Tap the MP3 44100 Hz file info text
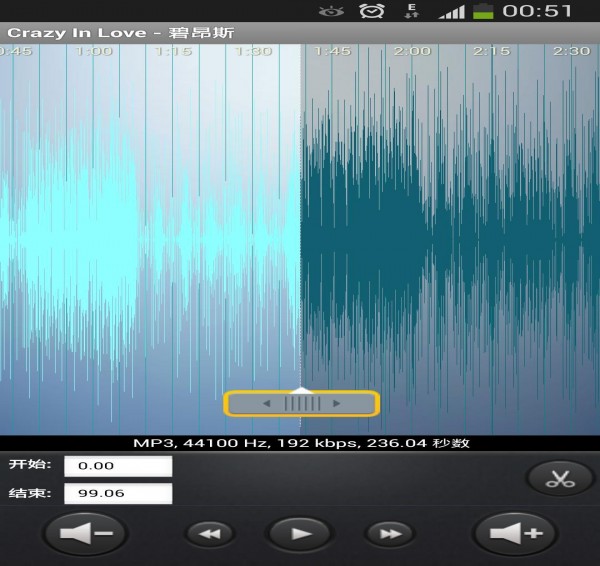600x566 pixels. [301, 443]
